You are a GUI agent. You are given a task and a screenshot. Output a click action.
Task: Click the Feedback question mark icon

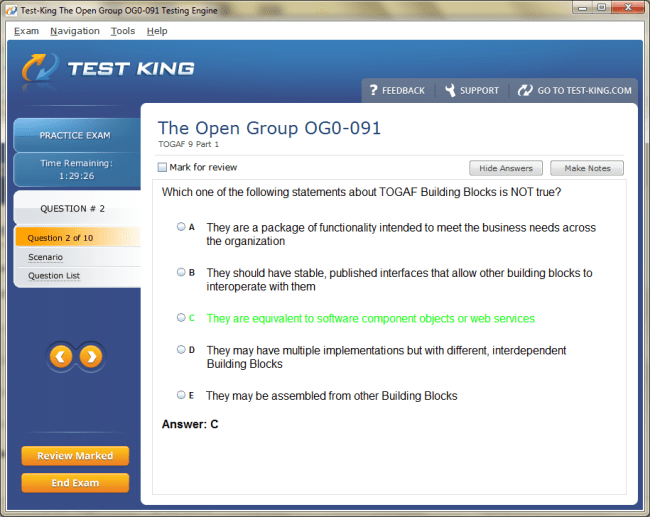[x=374, y=90]
